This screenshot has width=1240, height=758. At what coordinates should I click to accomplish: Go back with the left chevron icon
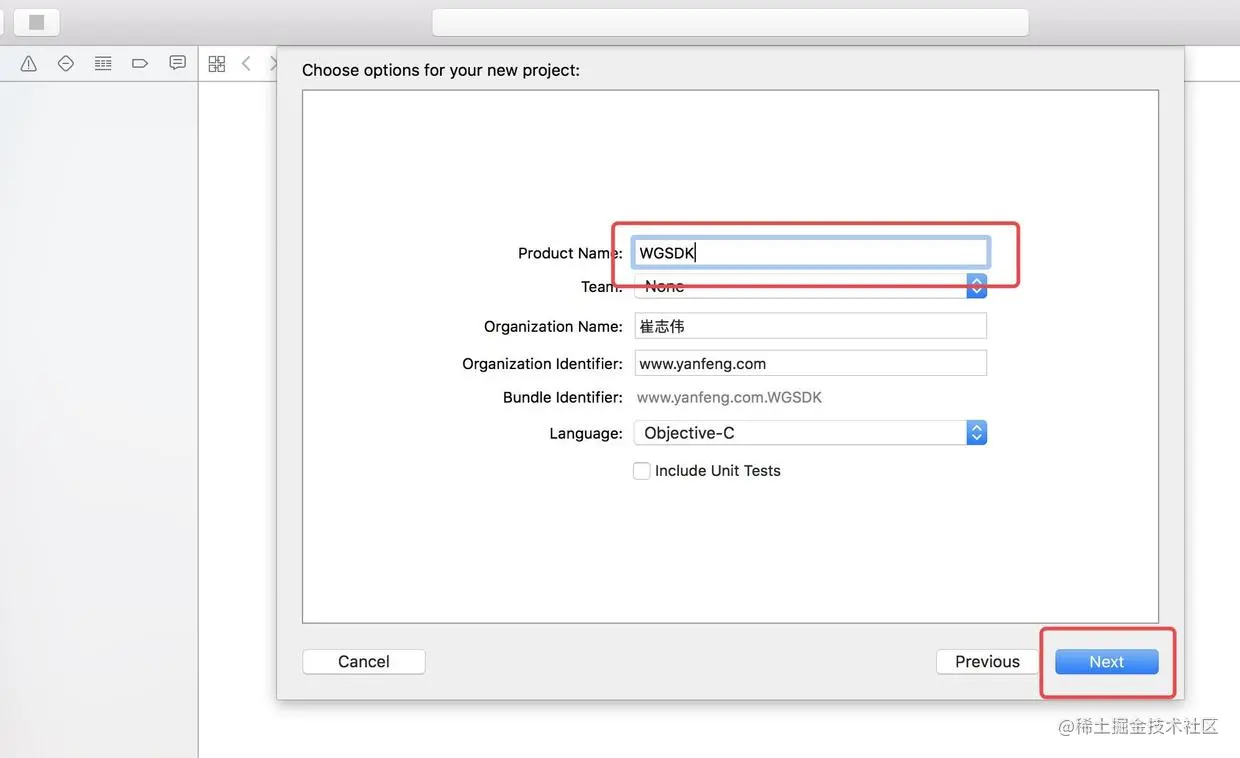[246, 64]
